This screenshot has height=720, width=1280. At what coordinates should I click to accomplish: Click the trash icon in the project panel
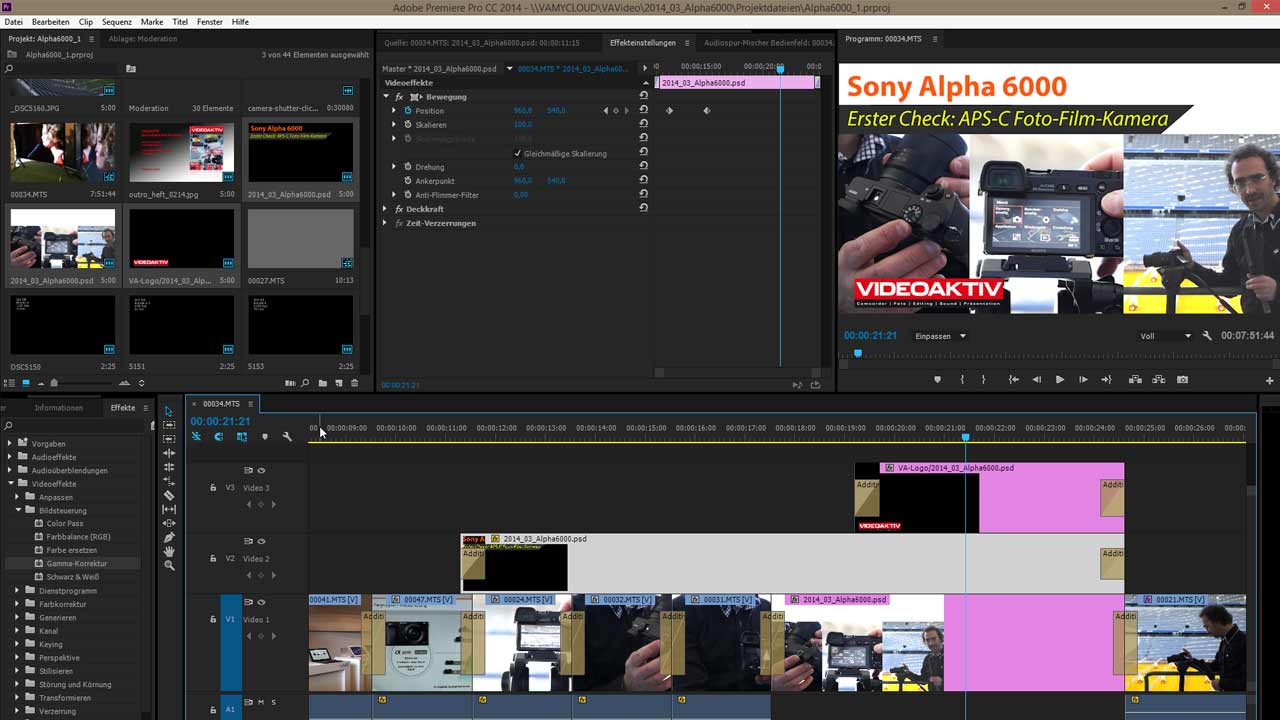tap(355, 383)
